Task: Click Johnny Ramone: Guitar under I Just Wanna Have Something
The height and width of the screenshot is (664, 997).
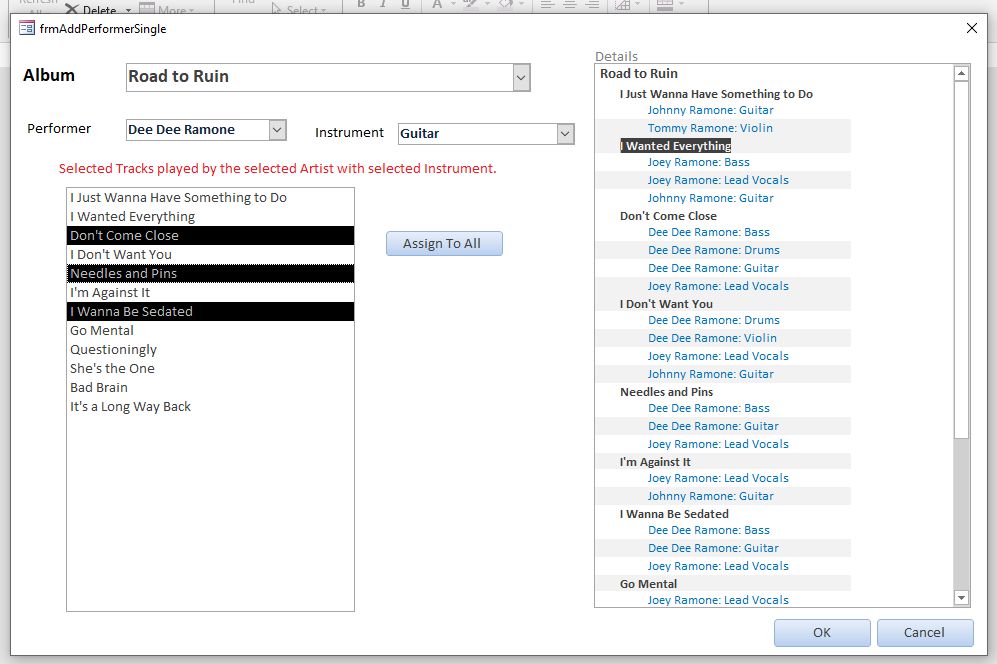Action: tap(711, 110)
